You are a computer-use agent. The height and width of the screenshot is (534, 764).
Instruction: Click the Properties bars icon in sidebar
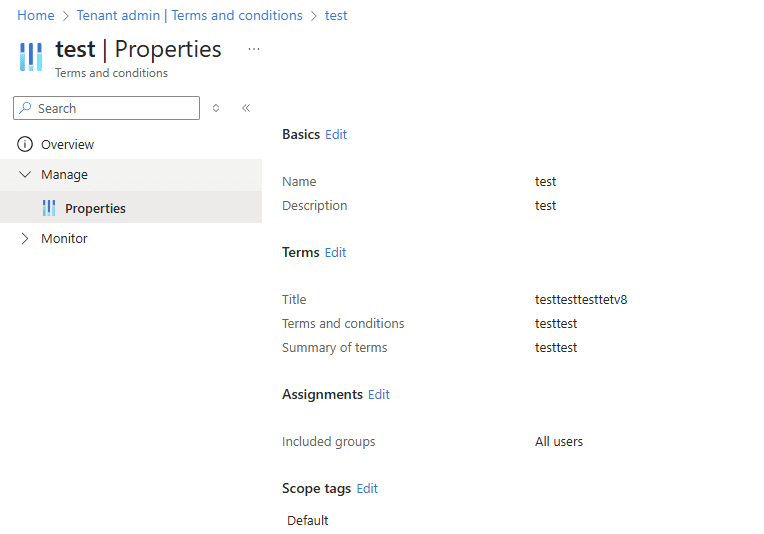(49, 208)
